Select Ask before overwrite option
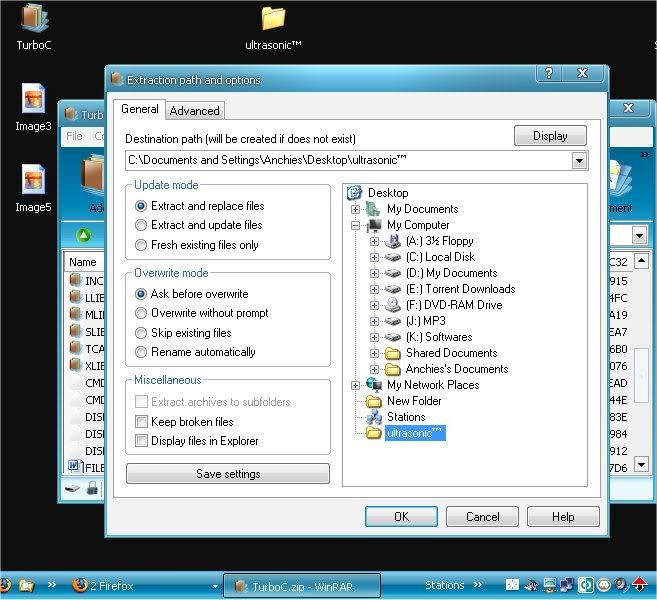 [141, 294]
